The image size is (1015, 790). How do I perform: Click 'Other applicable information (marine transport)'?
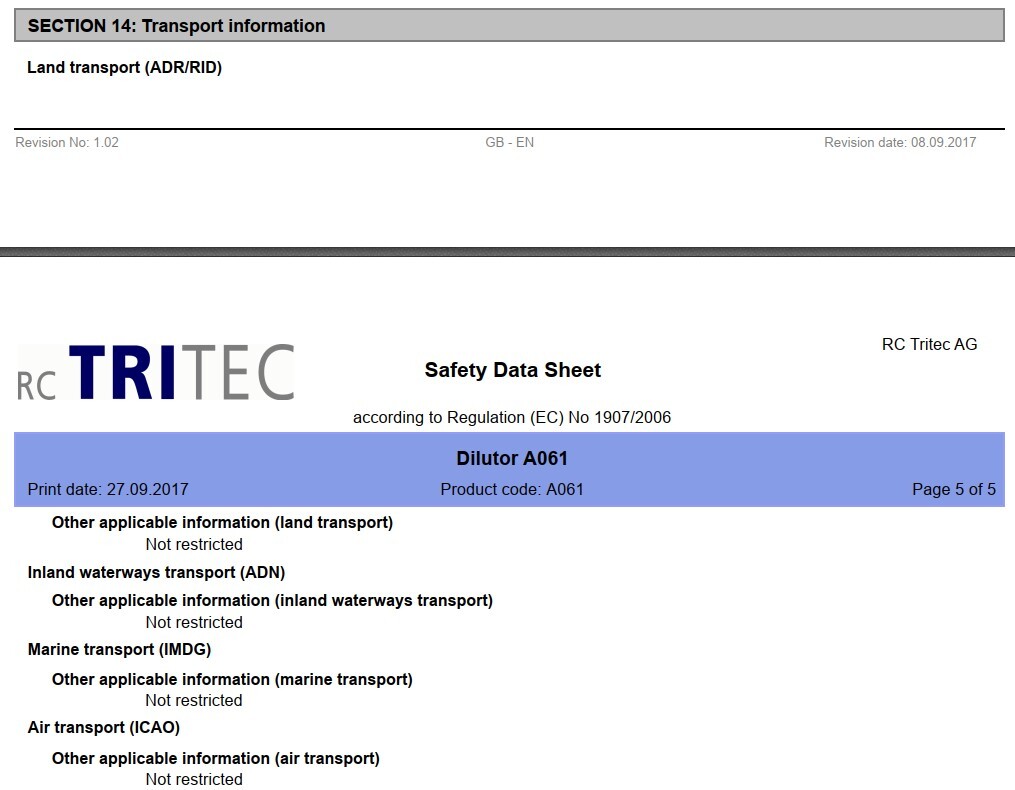(x=232, y=679)
